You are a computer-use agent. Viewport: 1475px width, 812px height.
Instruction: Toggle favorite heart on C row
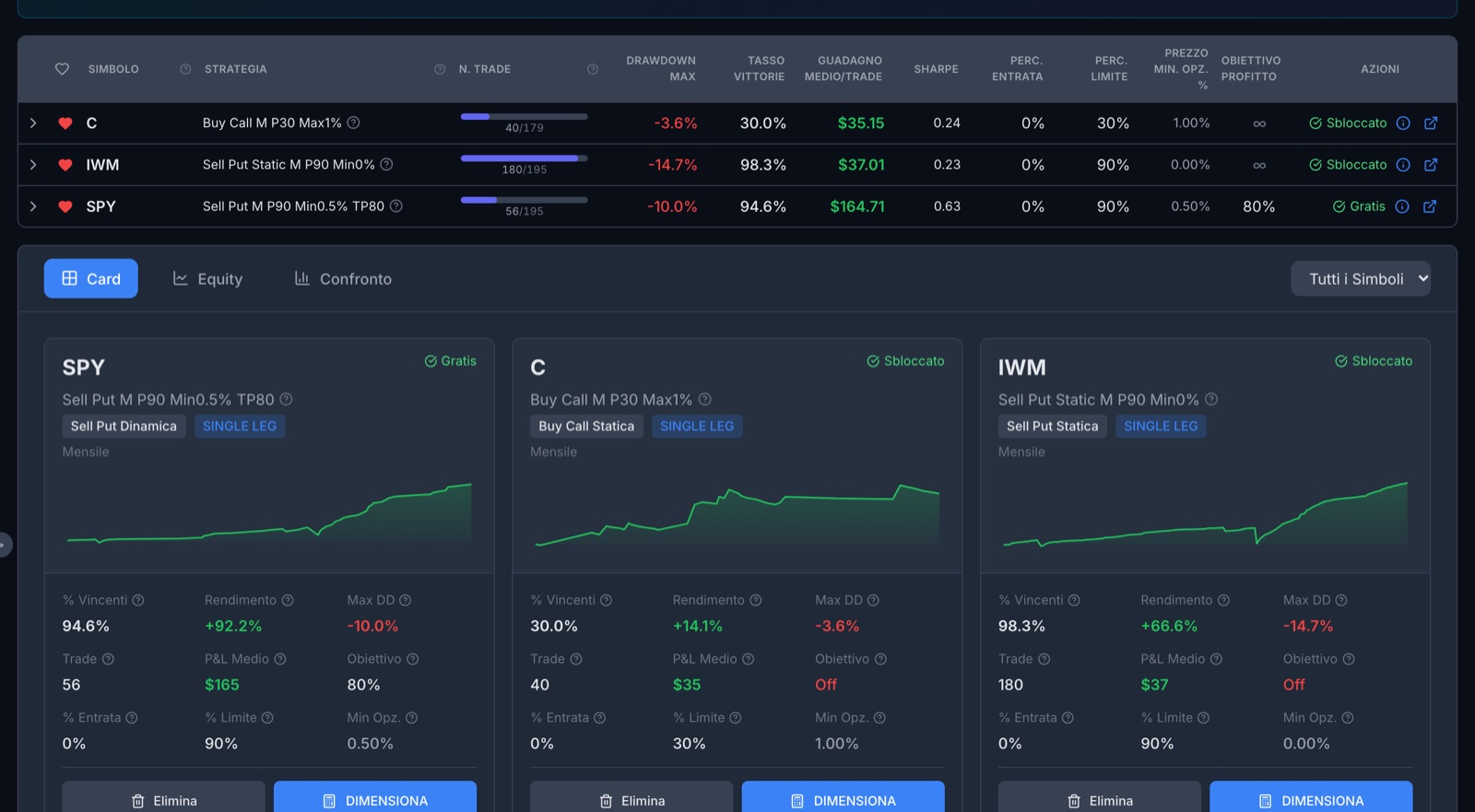(65, 124)
